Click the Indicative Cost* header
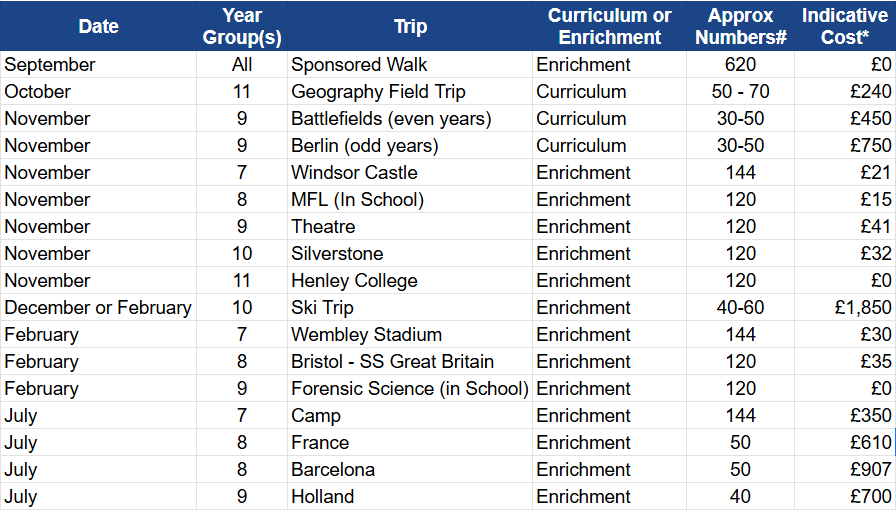This screenshot has width=896, height=510. point(845,26)
